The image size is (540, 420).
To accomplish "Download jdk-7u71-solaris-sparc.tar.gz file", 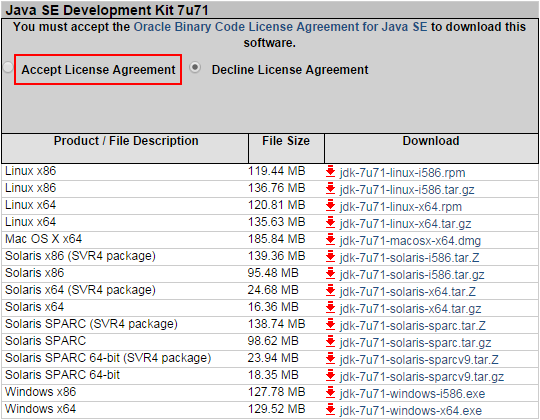I will (x=415, y=343).
